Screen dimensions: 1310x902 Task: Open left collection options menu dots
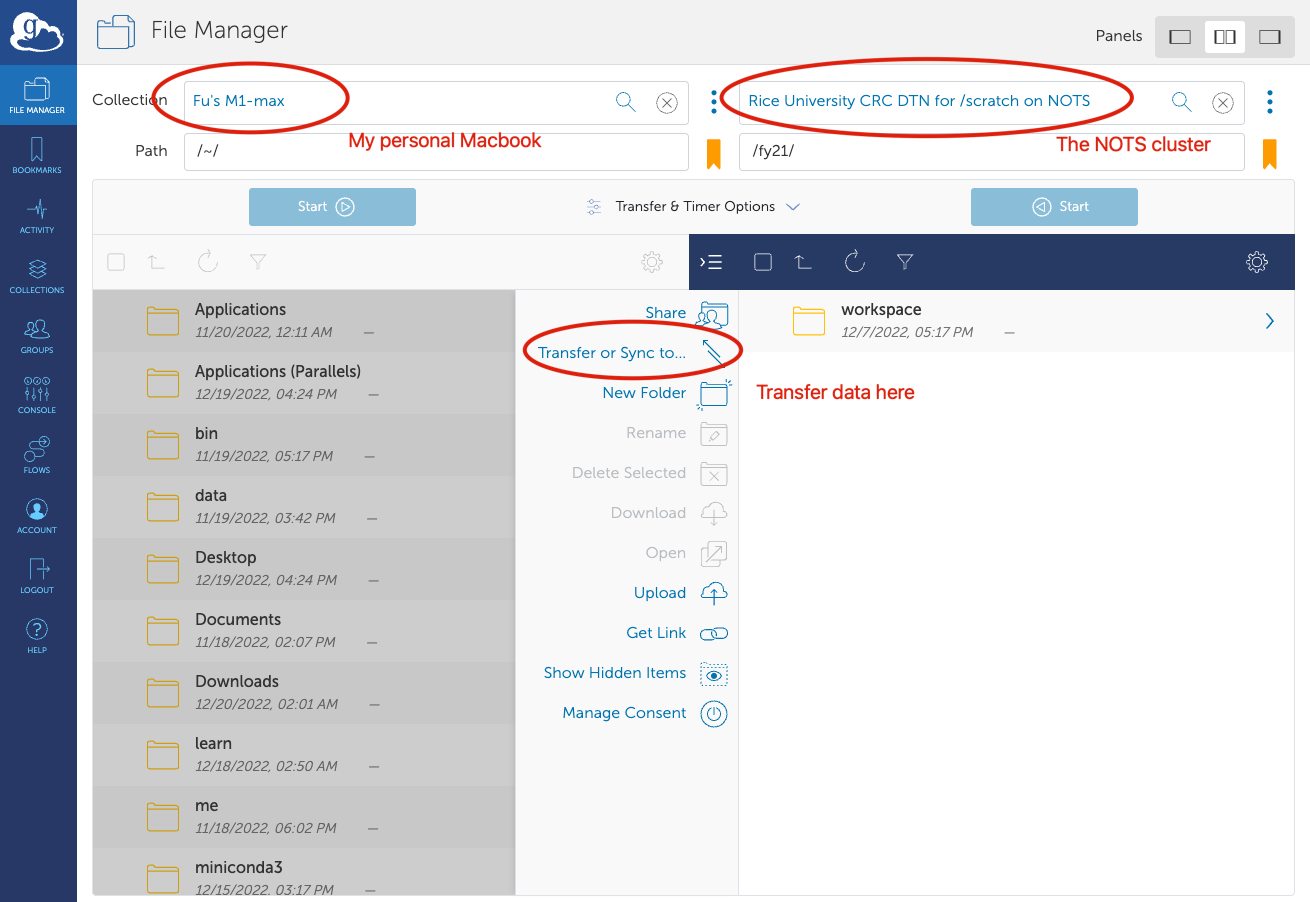click(x=714, y=101)
